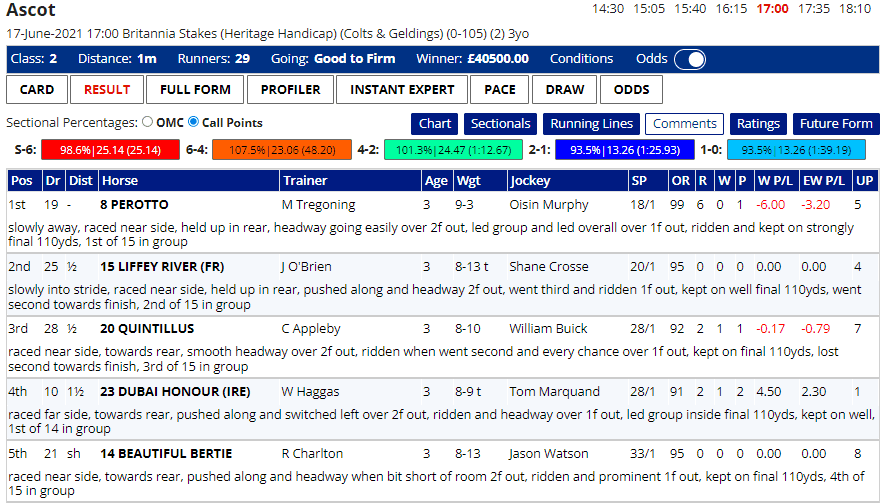Open horse 20 QUINTILLUS
Screen dimensions: 881x503
point(147,329)
